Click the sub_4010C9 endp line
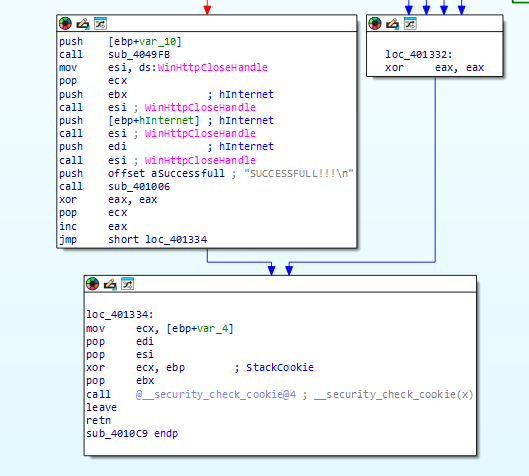Screen dimensions: 529x476 pos(132,433)
